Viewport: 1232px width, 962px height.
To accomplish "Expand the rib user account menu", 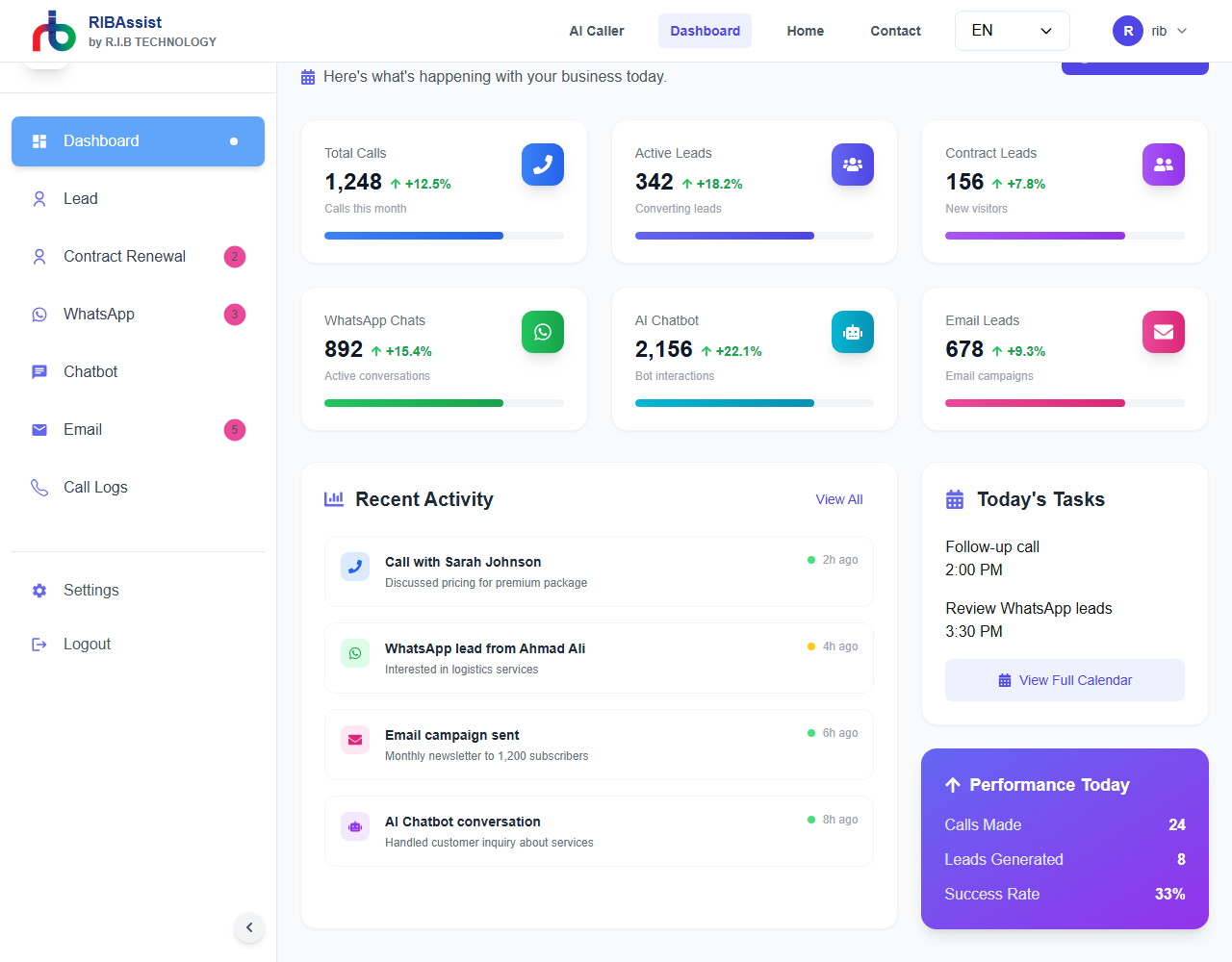I will [1150, 31].
